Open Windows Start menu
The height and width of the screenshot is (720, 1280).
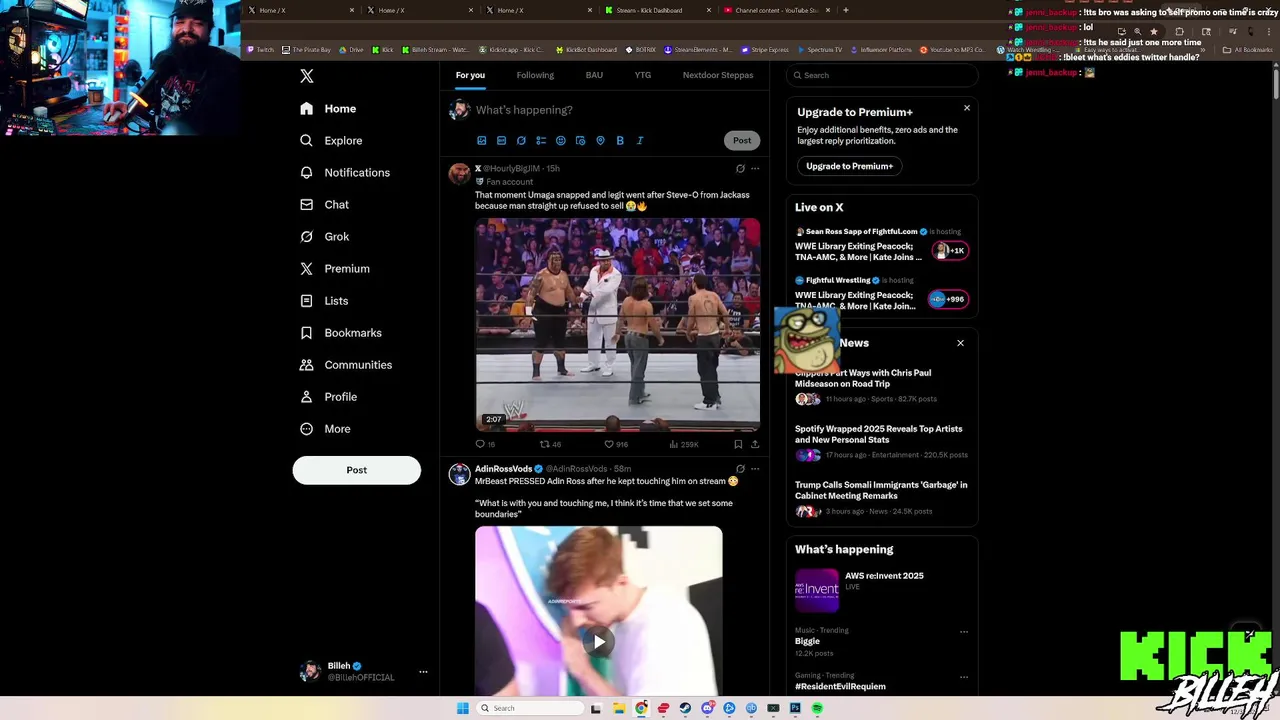462,708
